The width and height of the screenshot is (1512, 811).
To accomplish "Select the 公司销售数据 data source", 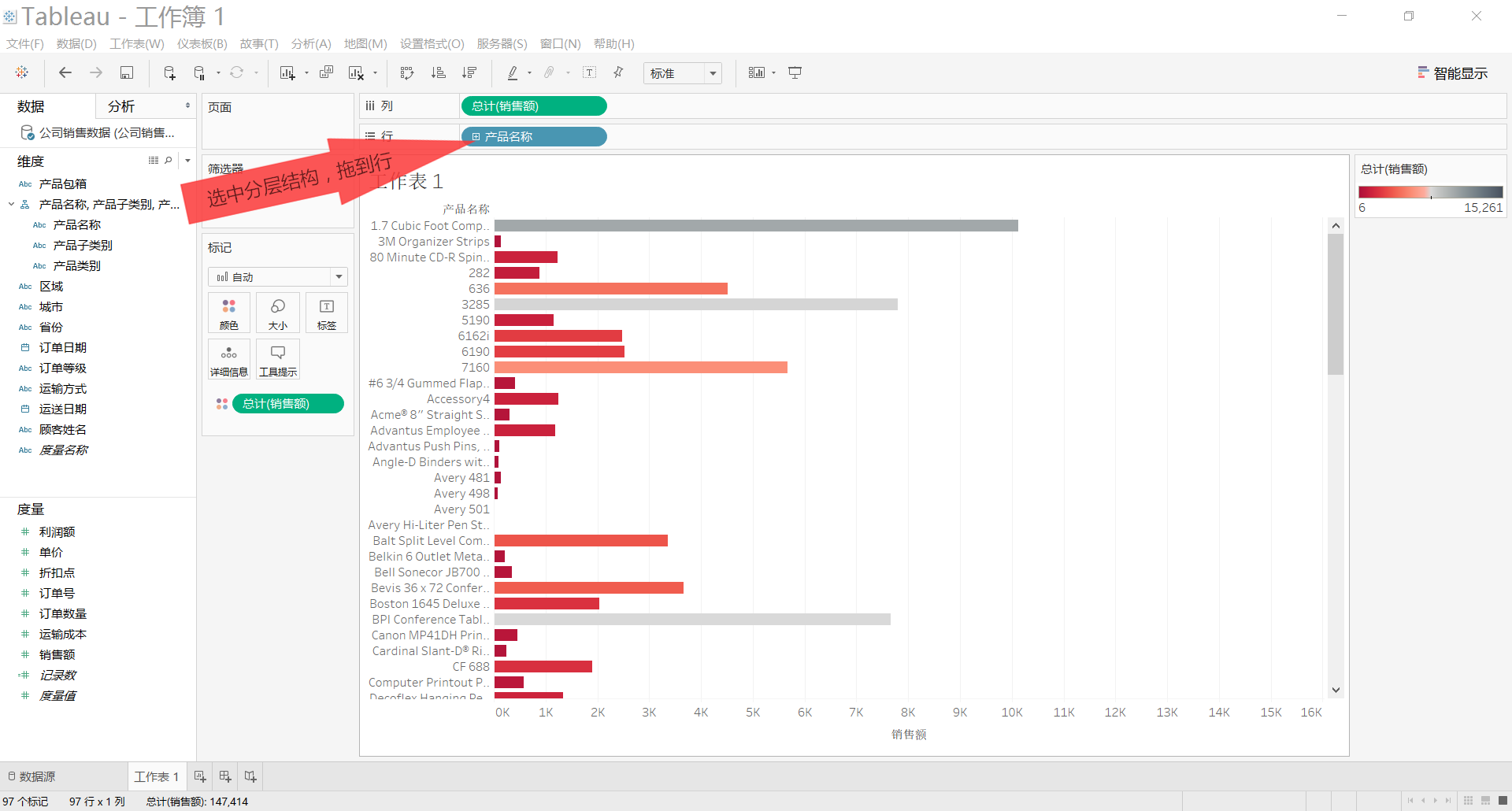I will coord(98,133).
